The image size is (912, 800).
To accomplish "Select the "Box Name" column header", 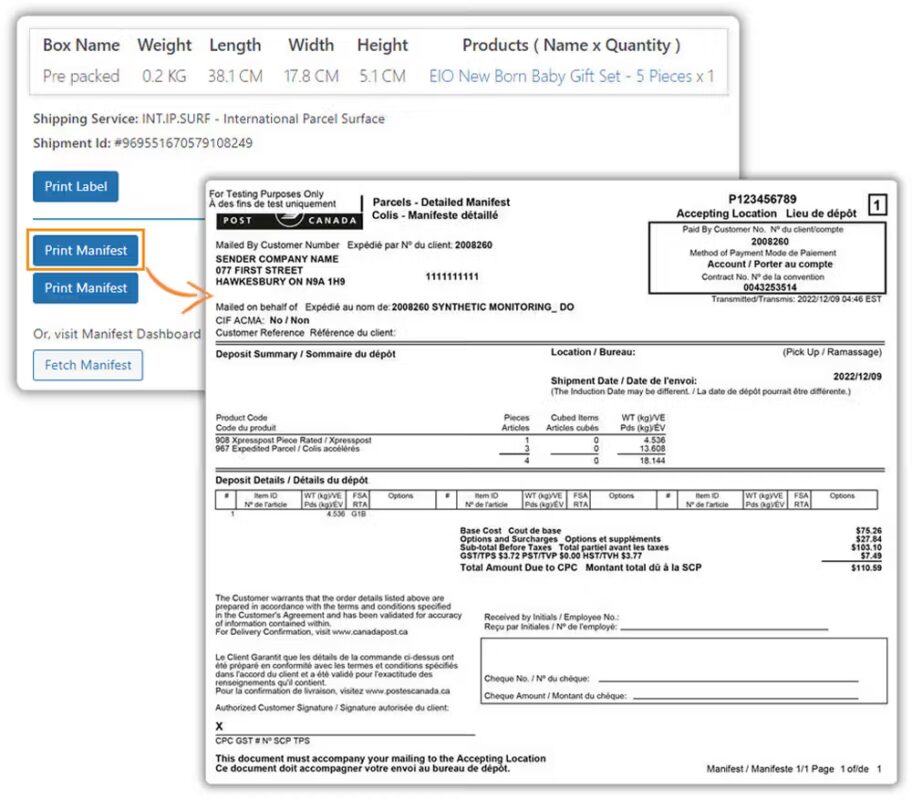I will (x=81, y=45).
